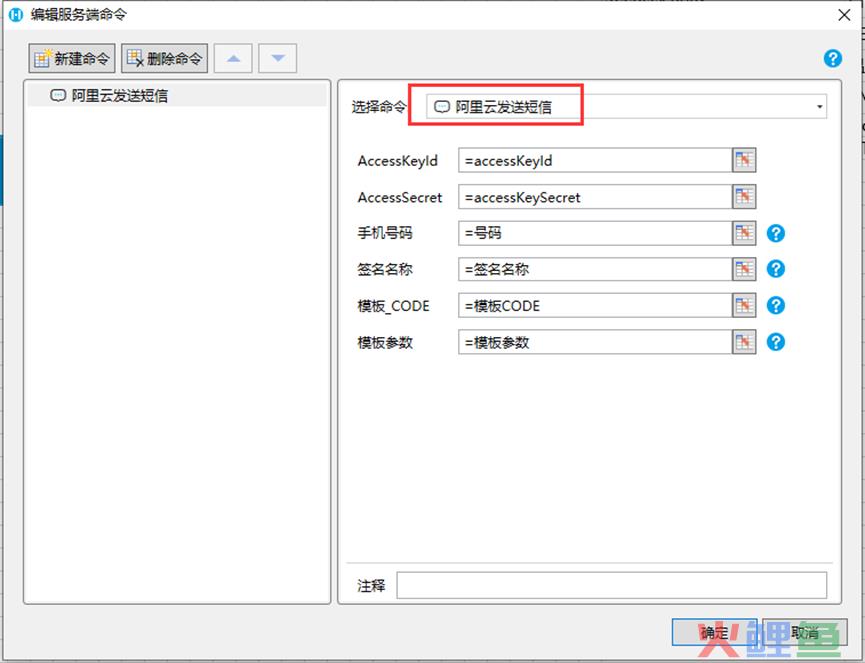Click the 模板参数 input field
Image resolution: width=865 pixels, height=663 pixels.
[595, 342]
